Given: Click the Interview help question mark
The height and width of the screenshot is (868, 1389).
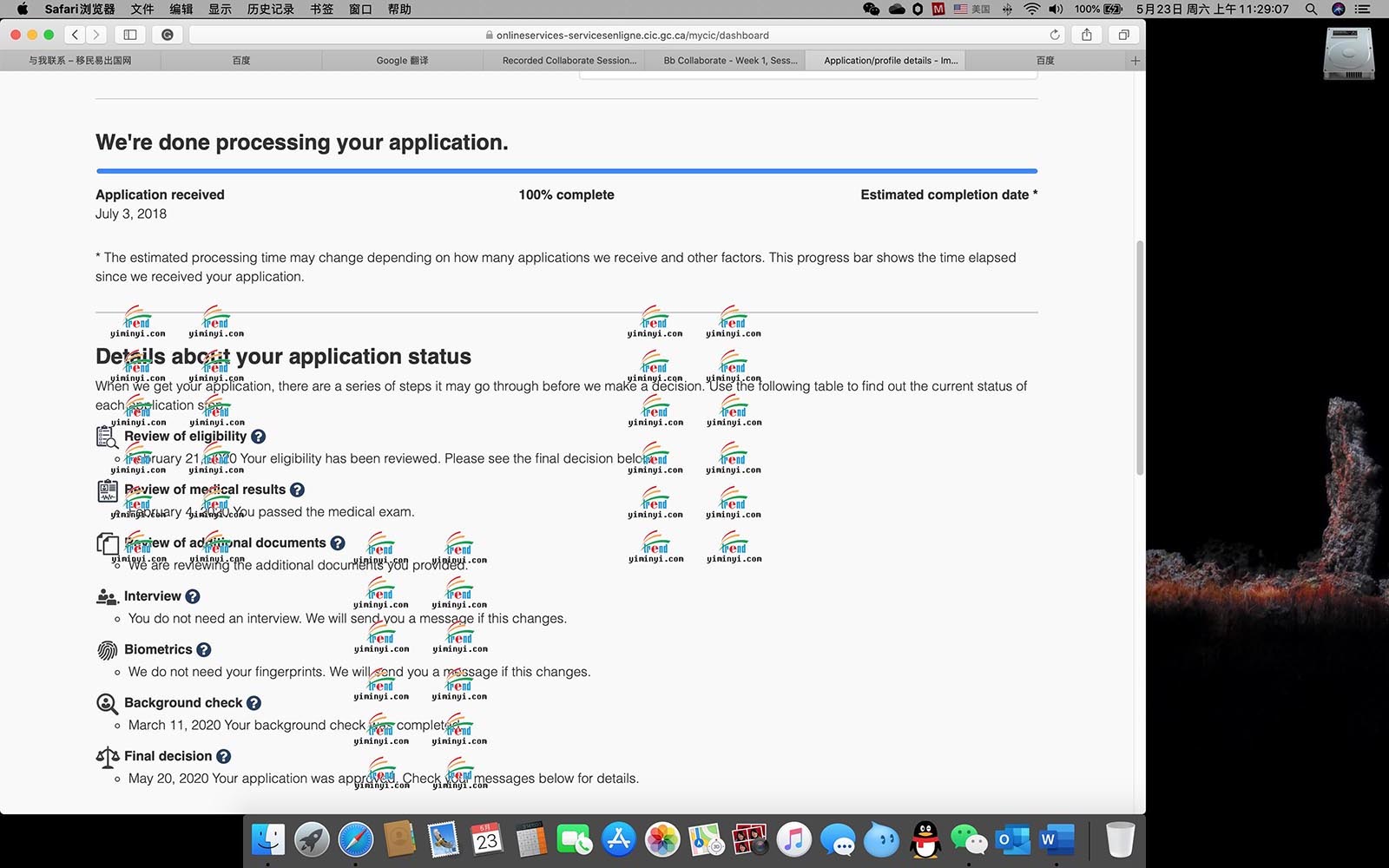Looking at the screenshot, I should (193, 596).
